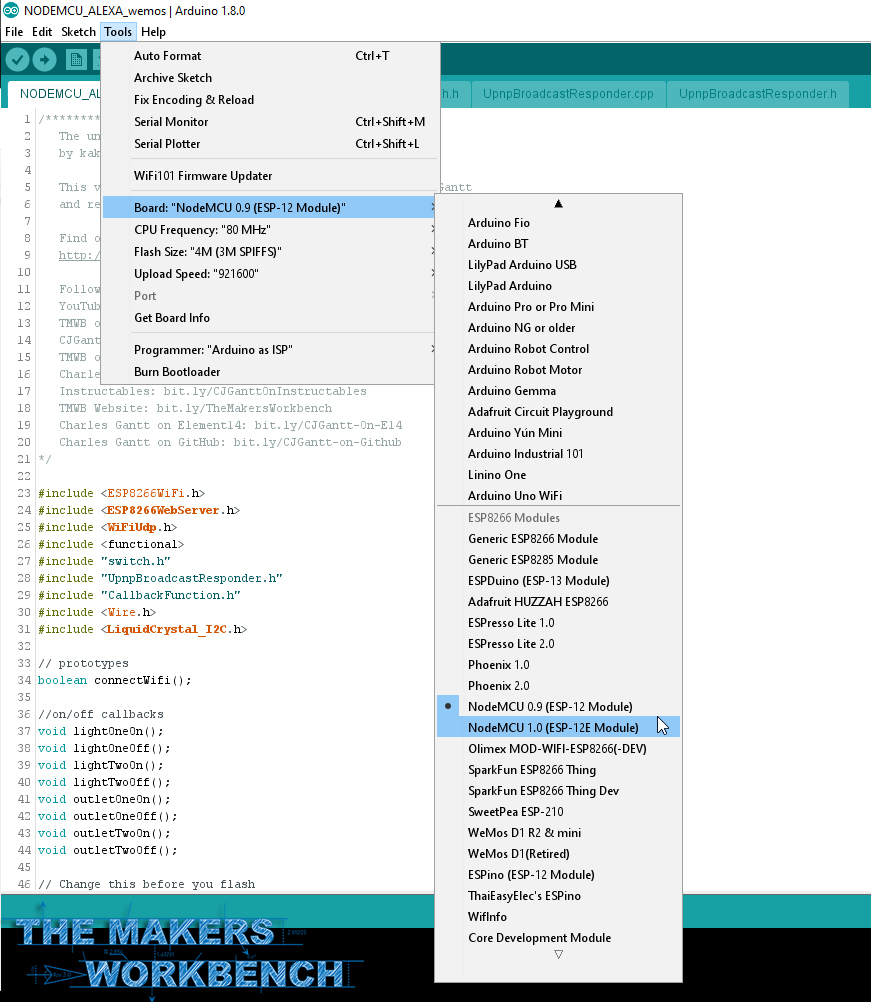Choose SweetPea ESP-210 board
Viewport: 871px width, 1002px height.
(559, 812)
